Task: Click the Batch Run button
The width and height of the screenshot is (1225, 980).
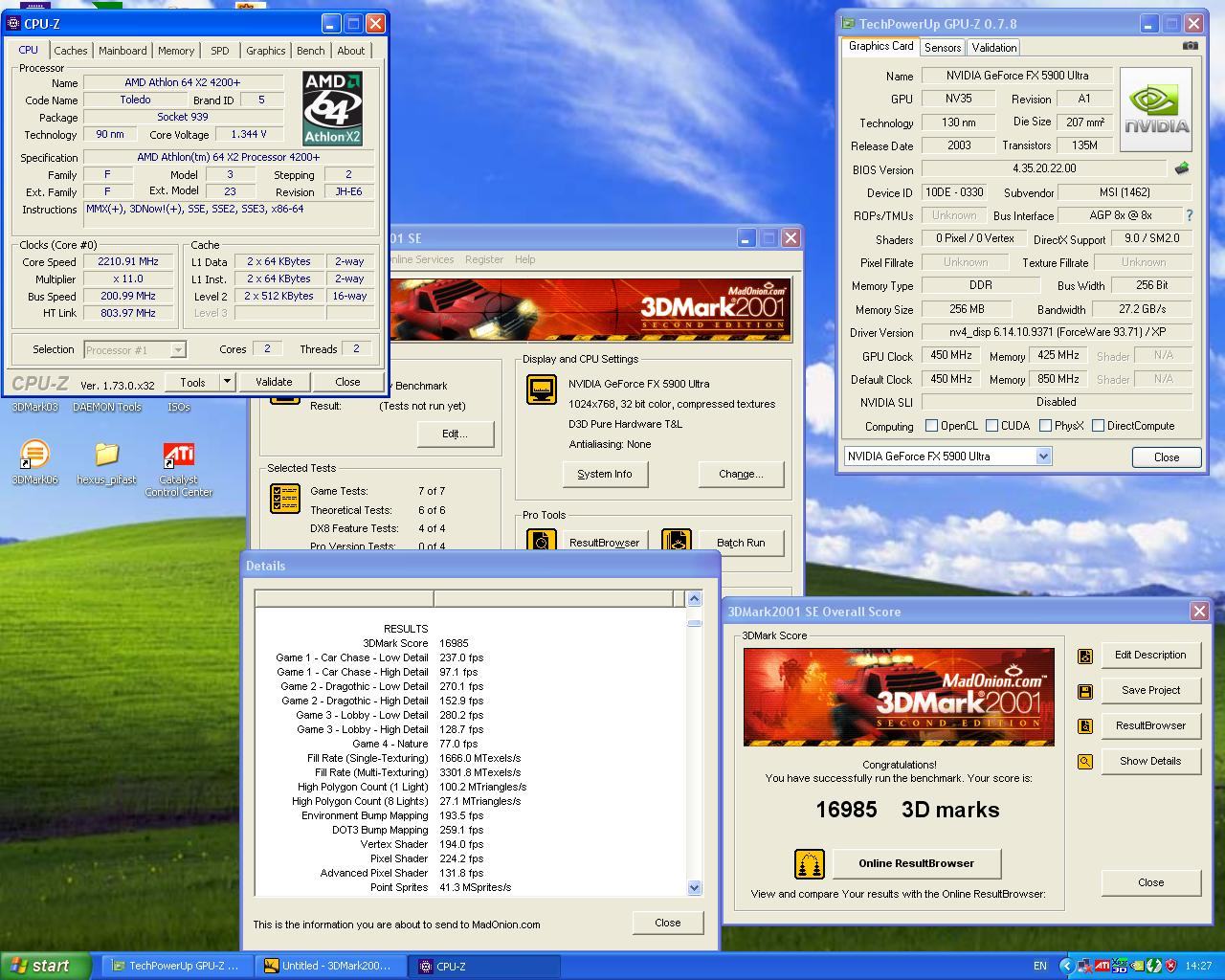Action: coord(741,543)
